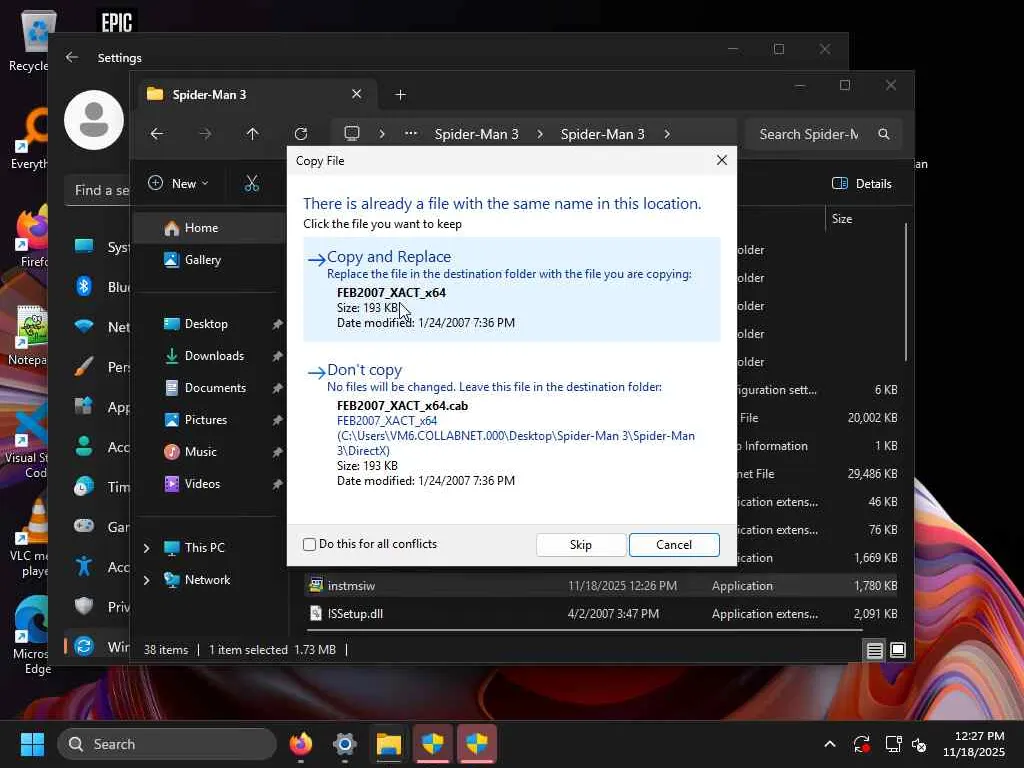Viewport: 1024px width, 768px height.
Task: Click the Settings user avatar
Action: 94,120
